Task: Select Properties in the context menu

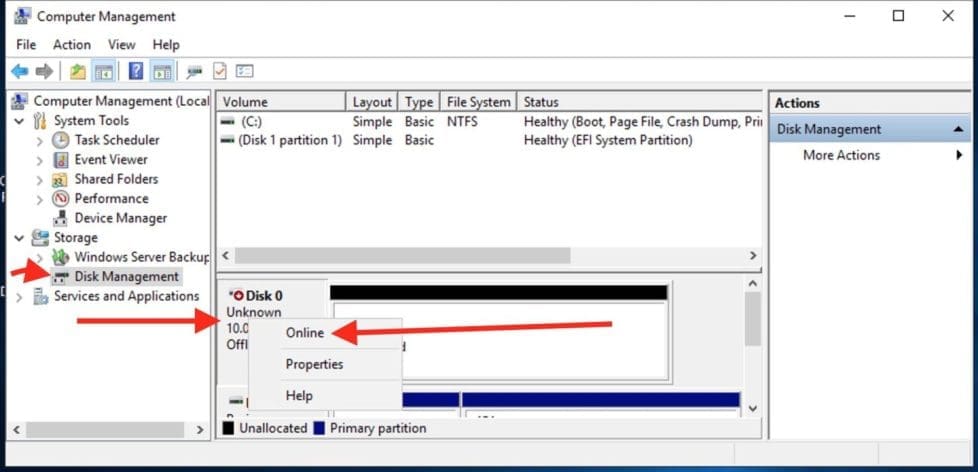Action: pos(314,365)
